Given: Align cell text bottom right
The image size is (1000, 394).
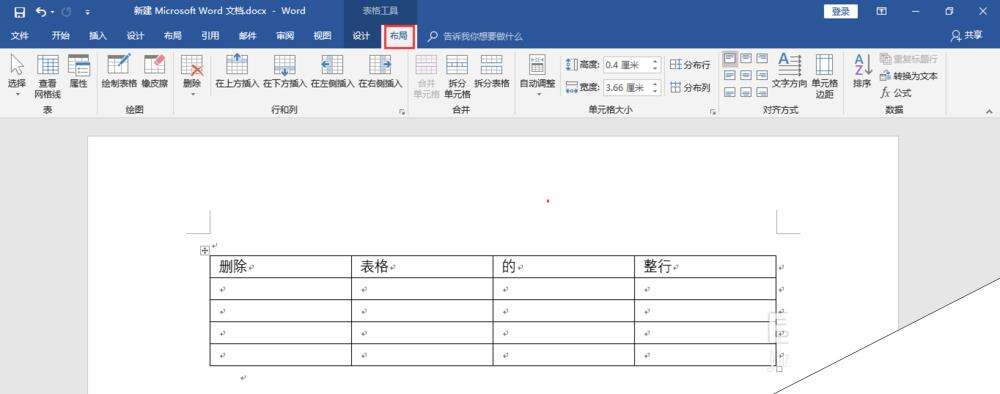Looking at the screenshot, I should coord(762,92).
